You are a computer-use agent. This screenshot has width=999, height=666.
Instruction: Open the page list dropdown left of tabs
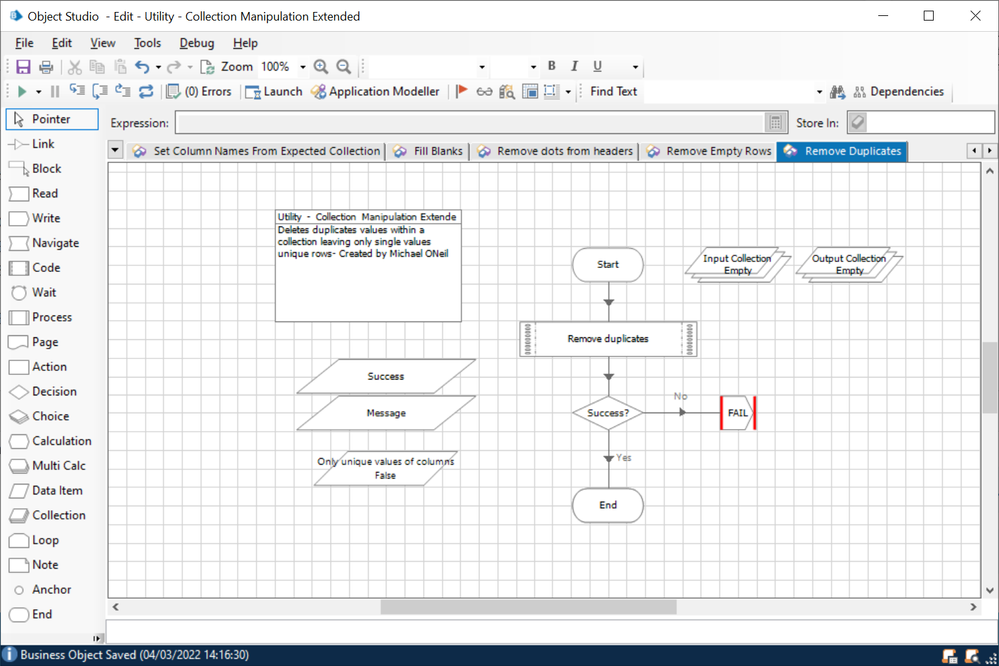pyautogui.click(x=115, y=151)
